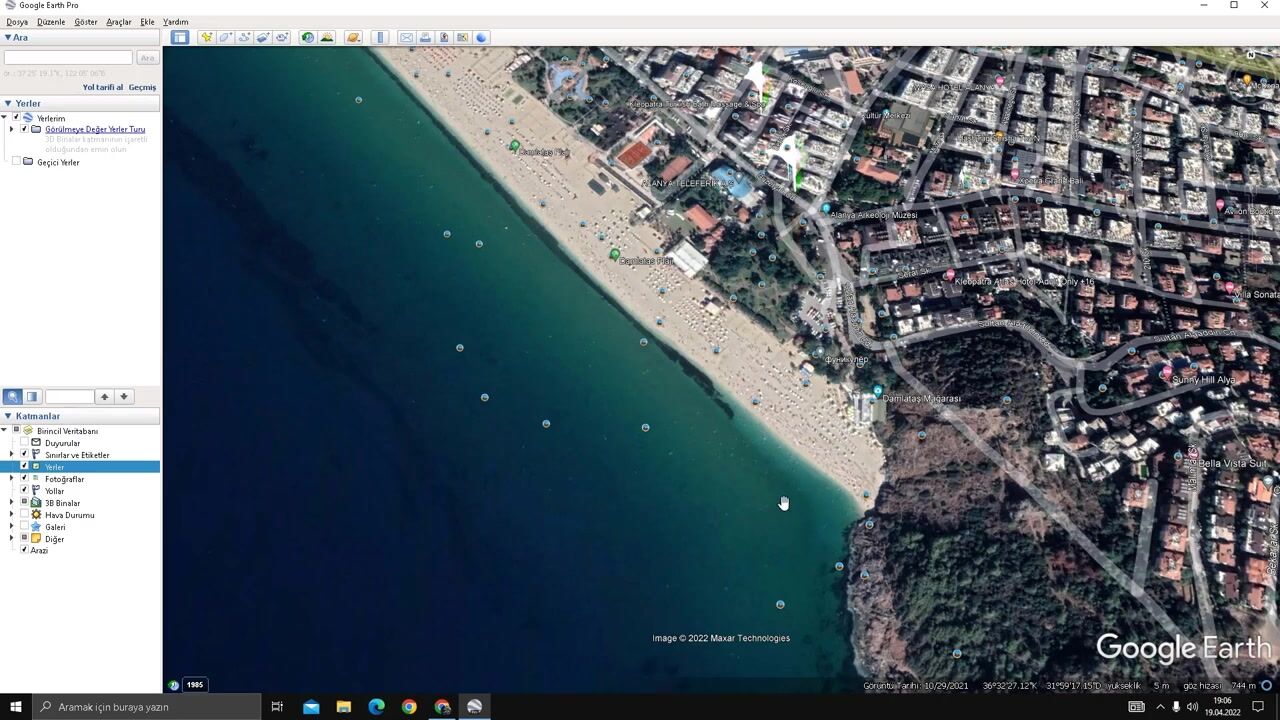Click the Add Placemark pushpin icon
The width and height of the screenshot is (1280, 720).
click(x=206, y=37)
